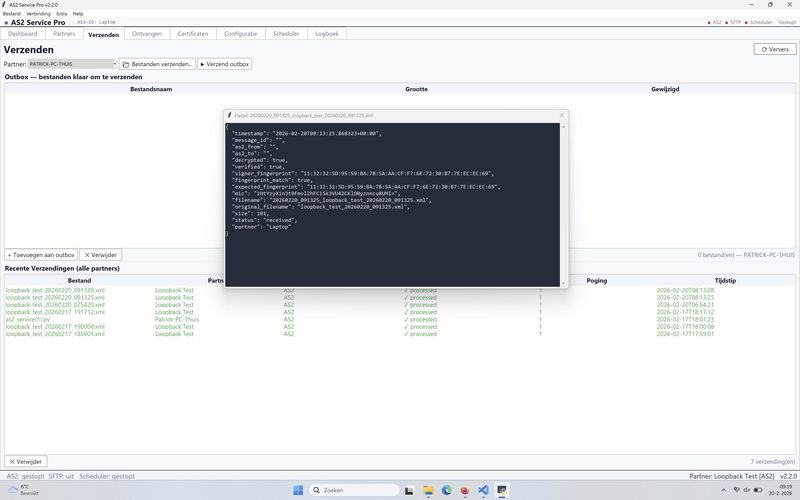800x500 pixels.
Task: Click the network tray icon
Action: (x=736, y=490)
